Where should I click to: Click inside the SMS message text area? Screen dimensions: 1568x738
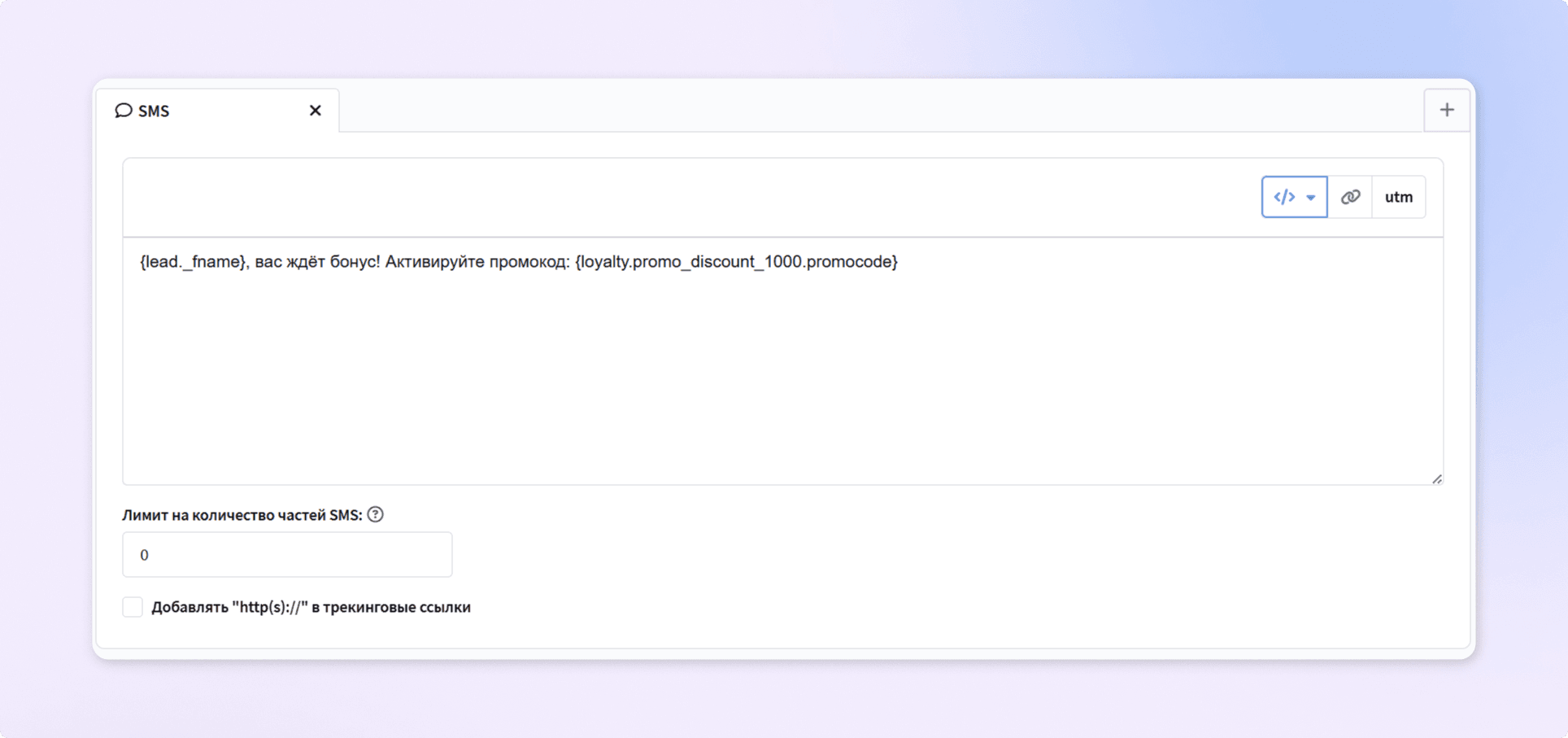pyautogui.click(x=783, y=361)
